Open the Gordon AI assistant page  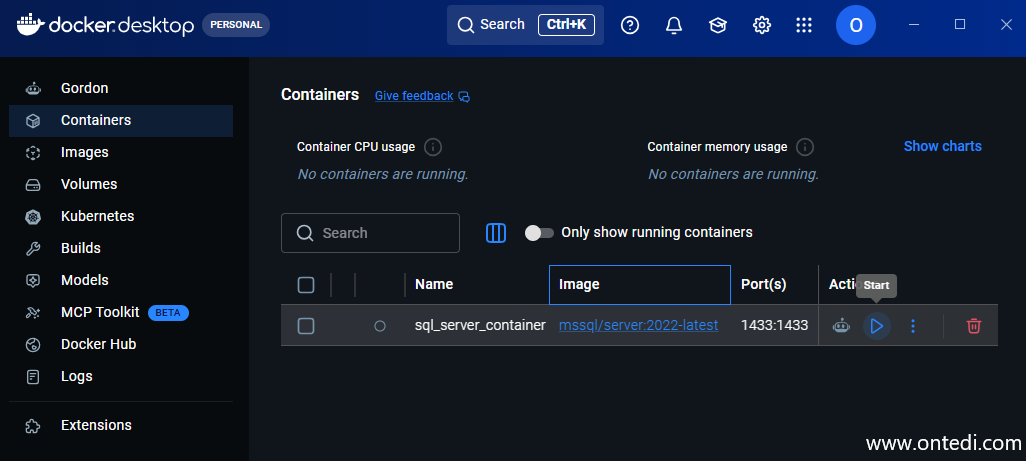[121, 88]
